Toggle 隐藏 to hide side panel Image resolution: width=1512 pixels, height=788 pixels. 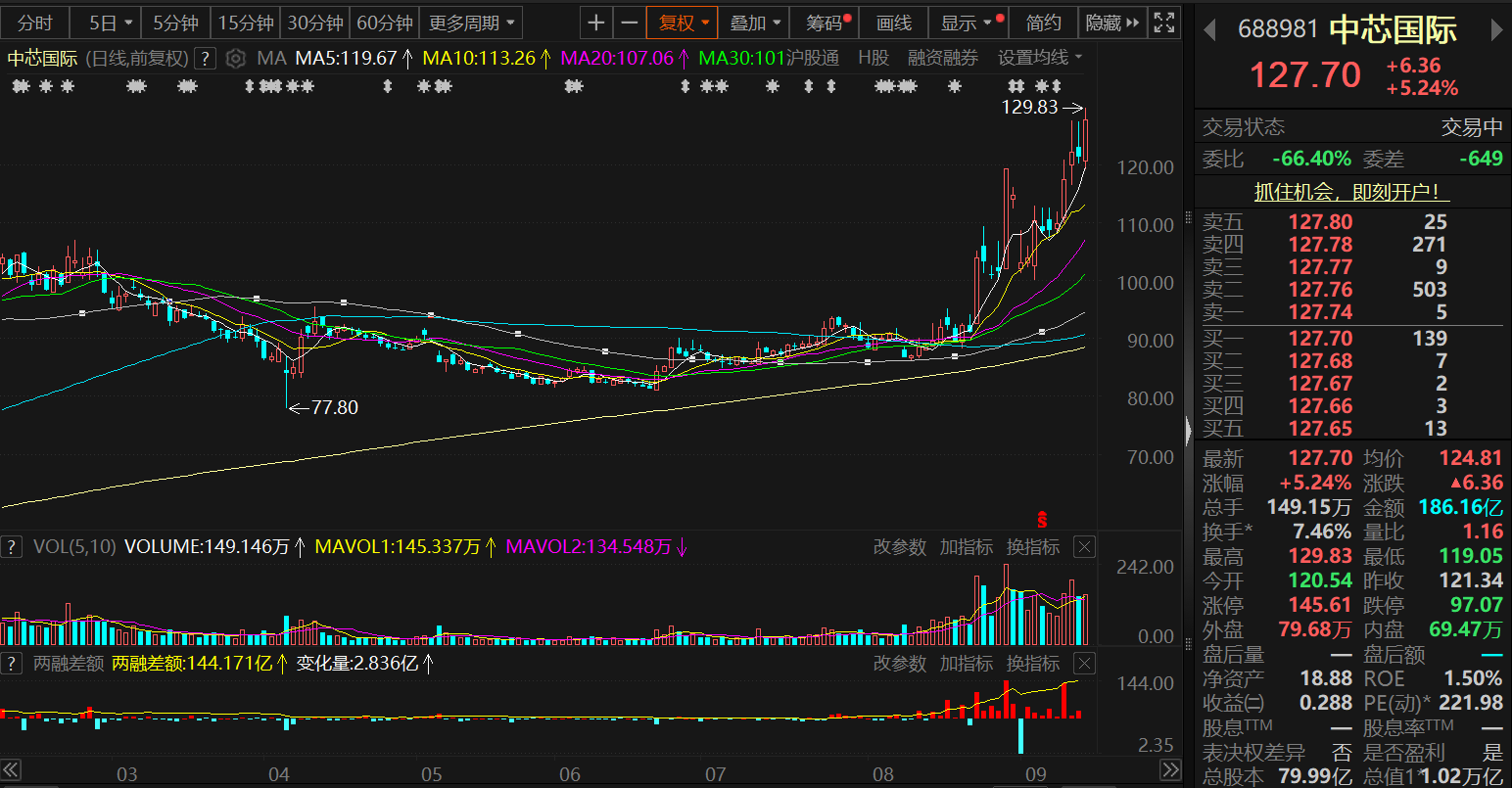1112,23
